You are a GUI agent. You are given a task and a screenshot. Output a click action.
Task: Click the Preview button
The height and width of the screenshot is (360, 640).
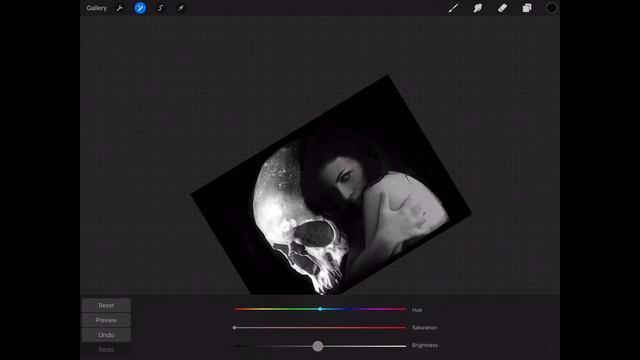click(106, 320)
